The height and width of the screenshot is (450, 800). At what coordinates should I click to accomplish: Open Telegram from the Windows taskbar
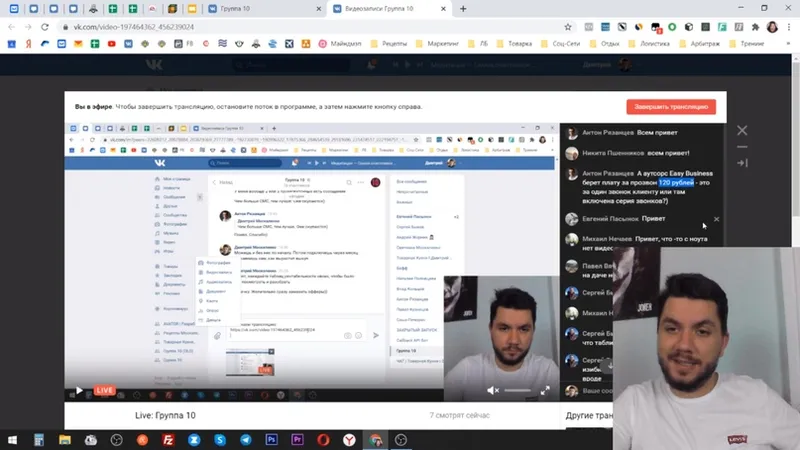click(245, 440)
